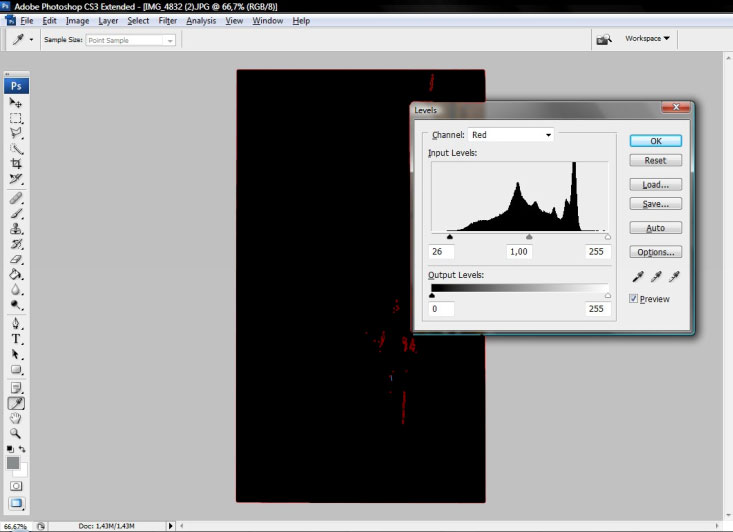This screenshot has height=532, width=733.
Task: Open the Filter menu
Action: point(167,21)
